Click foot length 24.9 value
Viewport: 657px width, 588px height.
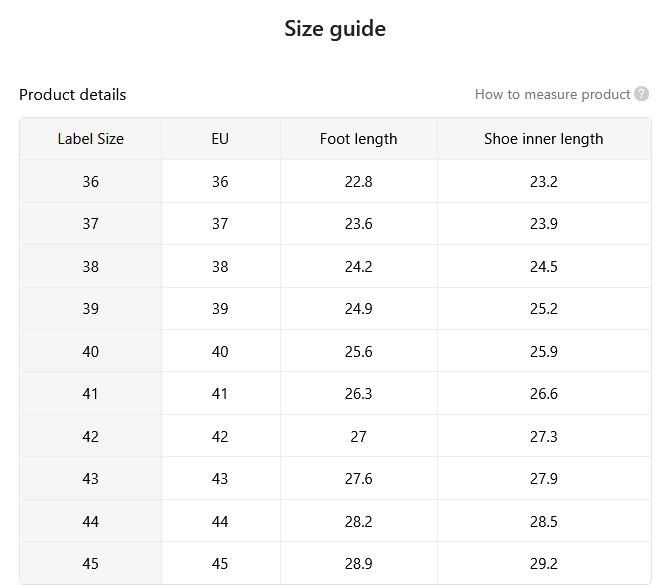[359, 309]
